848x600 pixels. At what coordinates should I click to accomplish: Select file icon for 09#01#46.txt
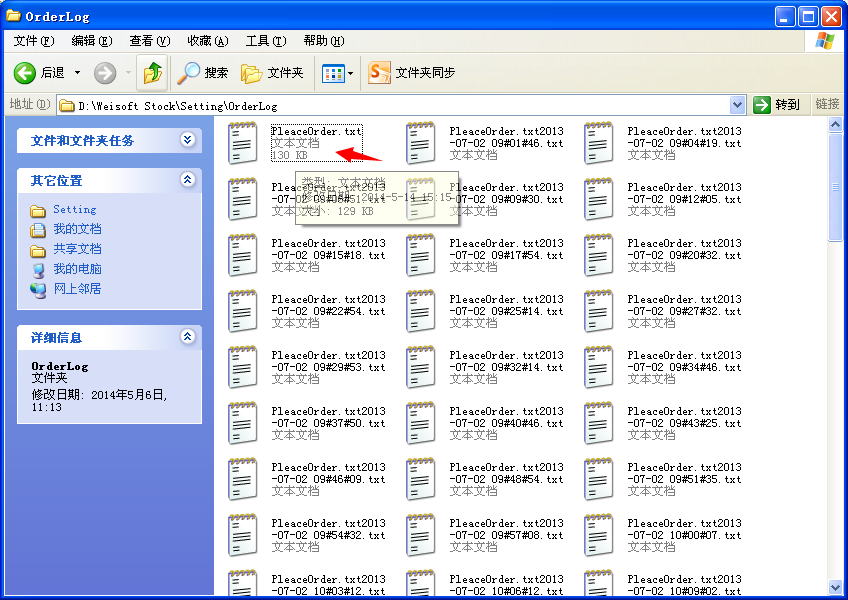(x=420, y=143)
